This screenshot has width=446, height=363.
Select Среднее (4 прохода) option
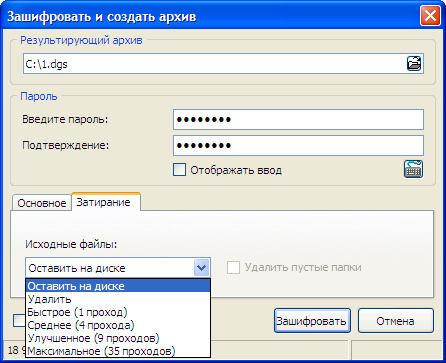pyautogui.click(x=118, y=325)
